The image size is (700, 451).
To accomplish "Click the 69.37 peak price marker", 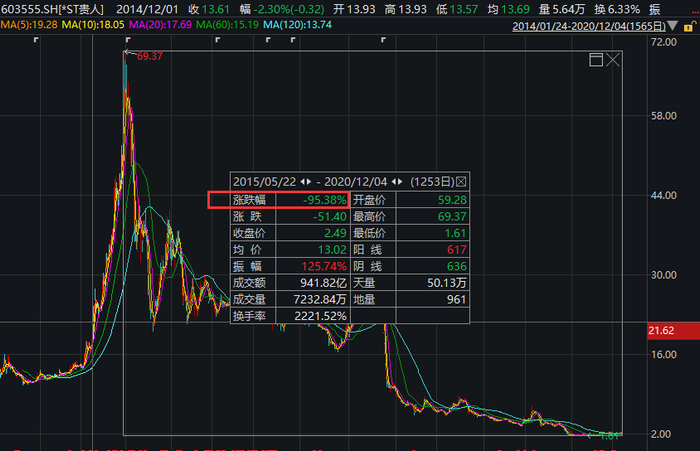I will 150,56.
